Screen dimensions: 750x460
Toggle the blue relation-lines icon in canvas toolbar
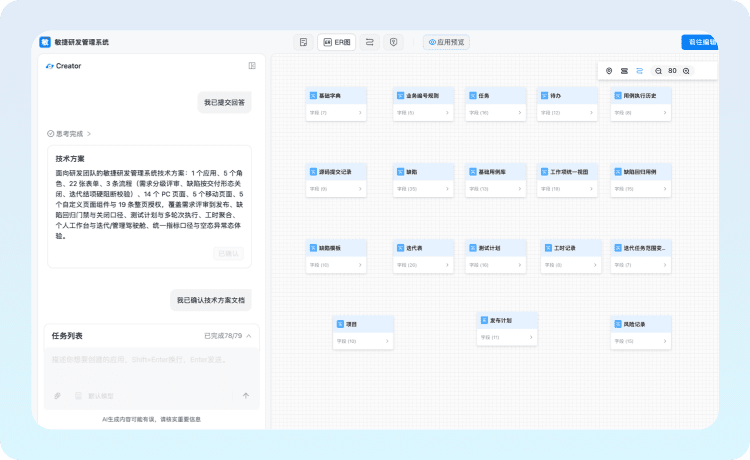(640, 71)
